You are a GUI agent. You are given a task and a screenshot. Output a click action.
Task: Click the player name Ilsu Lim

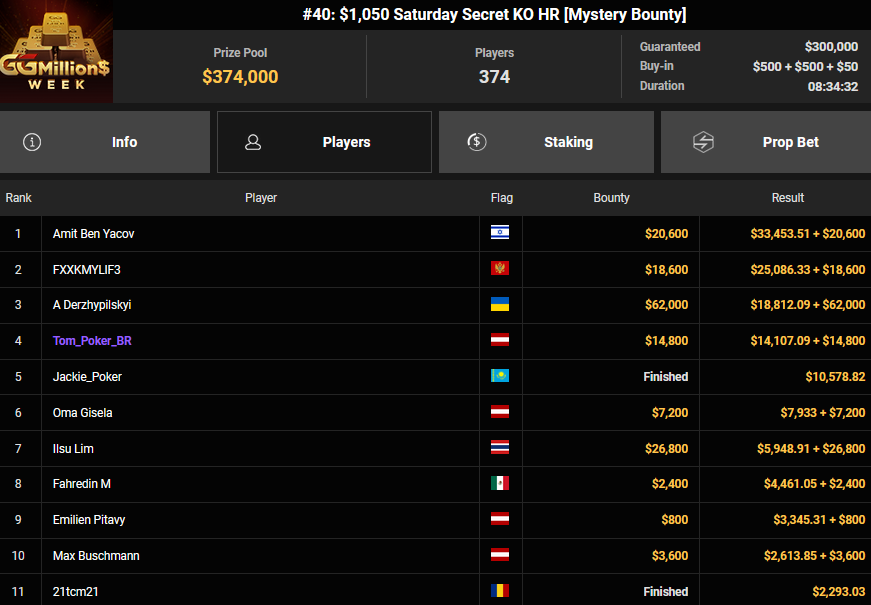(x=75, y=449)
